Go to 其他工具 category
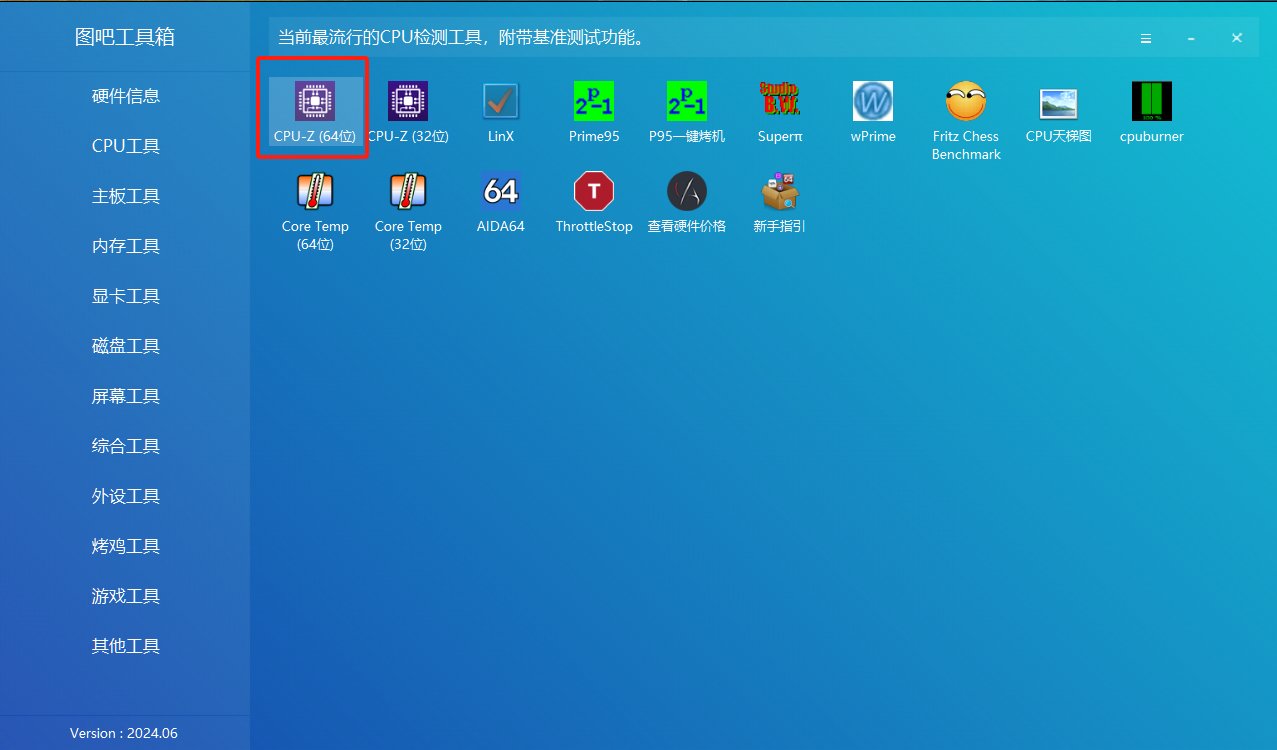Screen dimensions: 1277x750 tap(126, 646)
